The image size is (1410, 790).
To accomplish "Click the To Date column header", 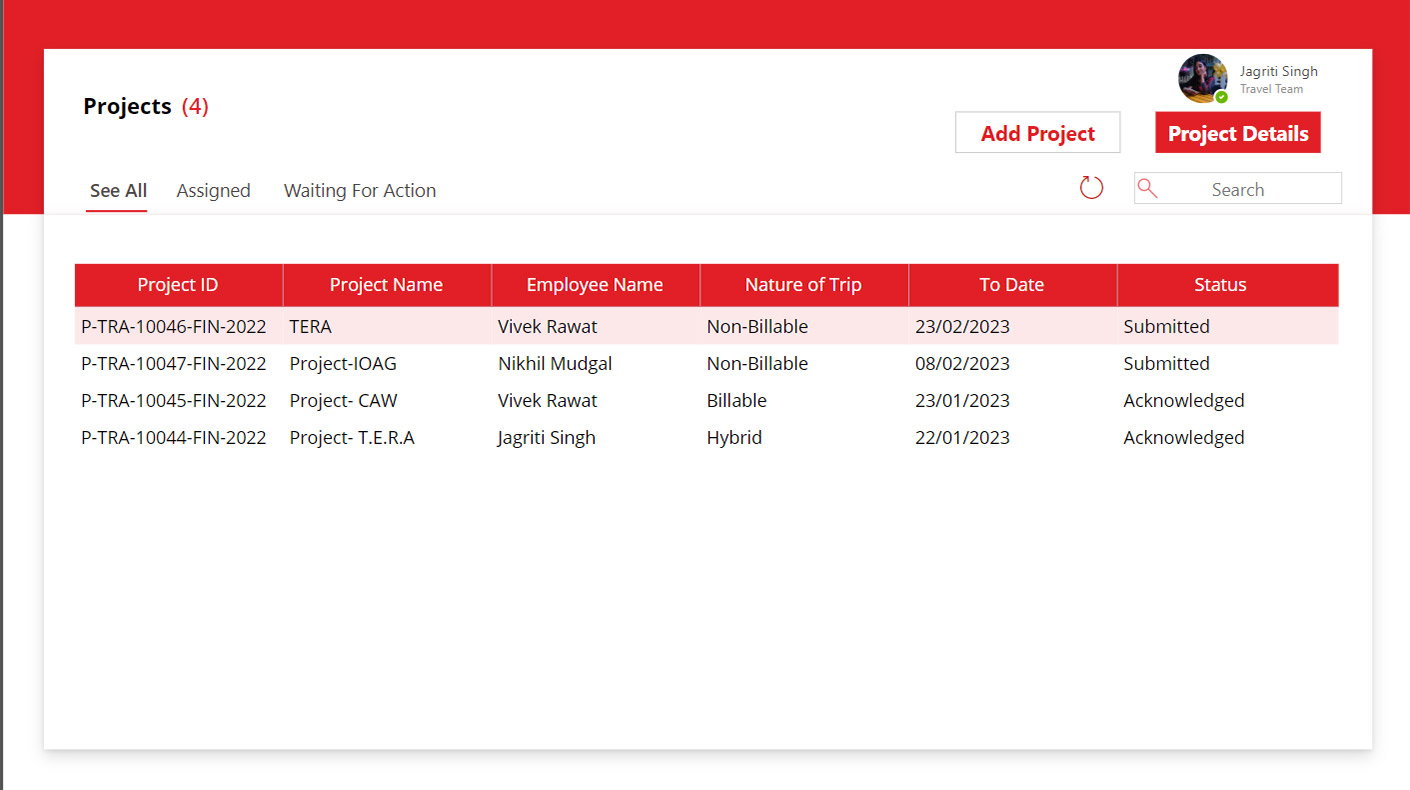I will point(1012,285).
